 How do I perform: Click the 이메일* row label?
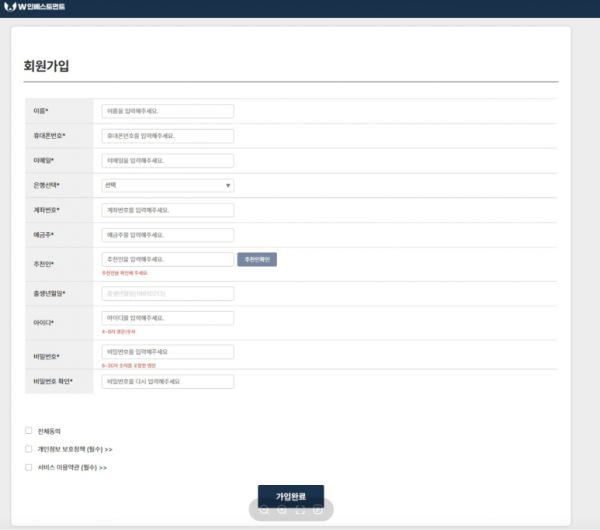coord(44,161)
